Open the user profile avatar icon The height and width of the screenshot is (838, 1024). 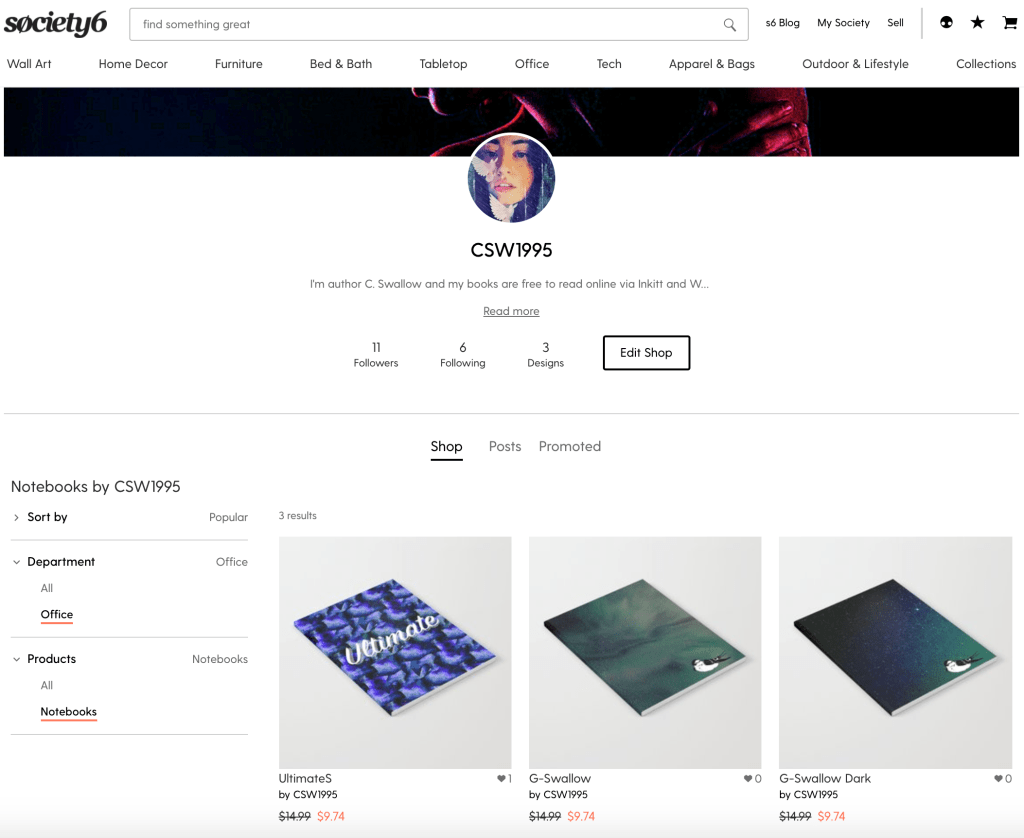tap(946, 23)
